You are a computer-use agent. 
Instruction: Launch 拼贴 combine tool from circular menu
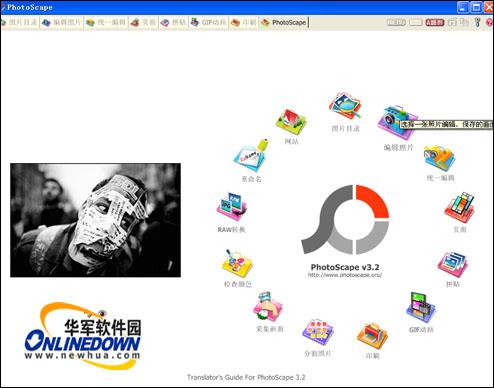453,265
